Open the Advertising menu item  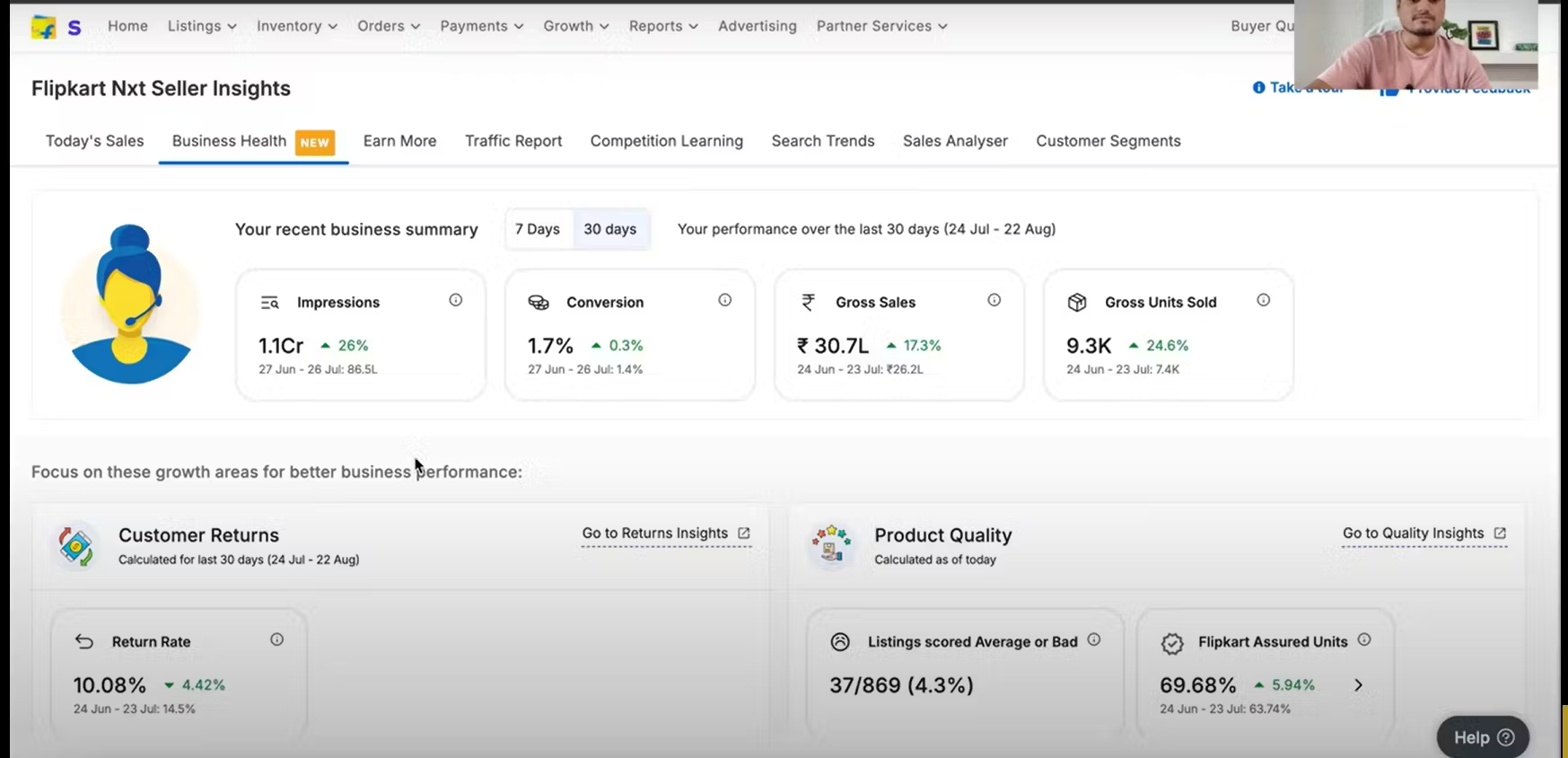pyautogui.click(x=758, y=26)
